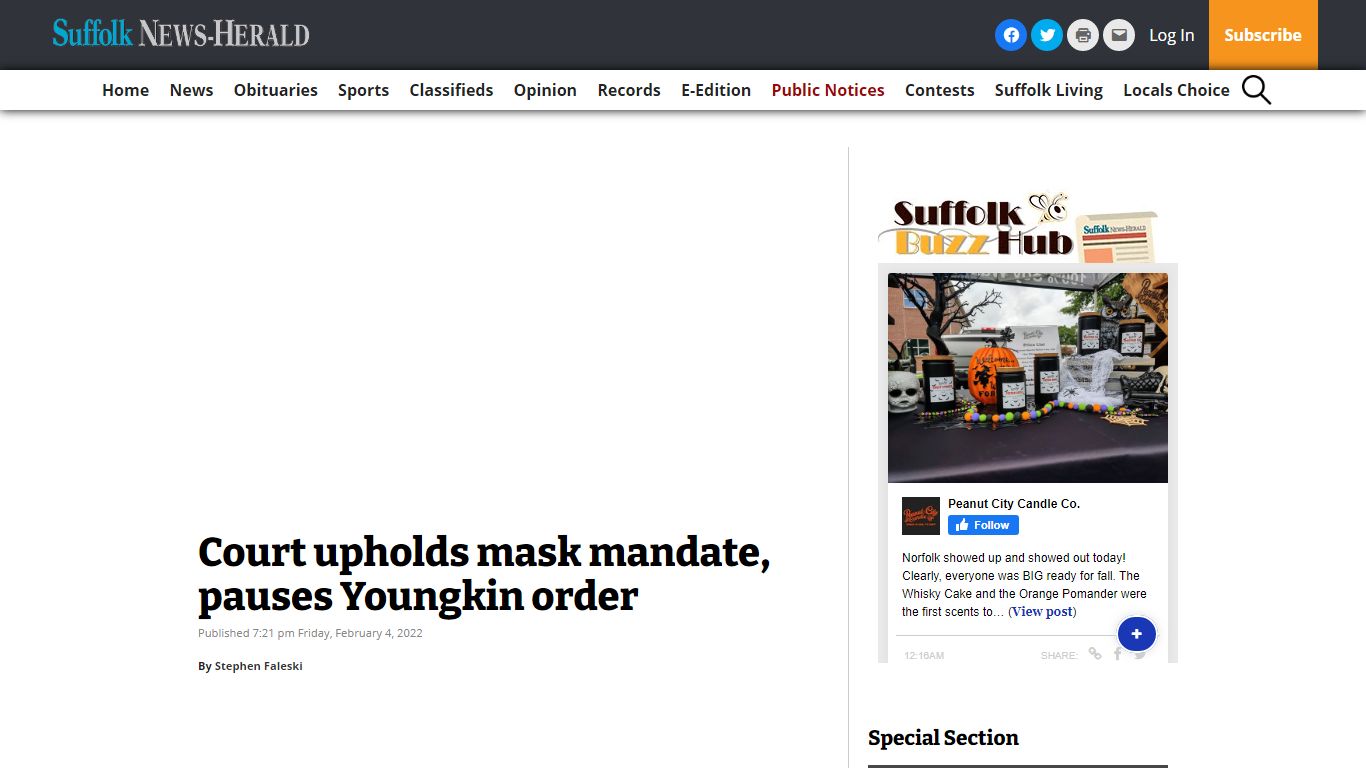
Task: Click the Twitter share icon in widget
Action: coord(1141,655)
